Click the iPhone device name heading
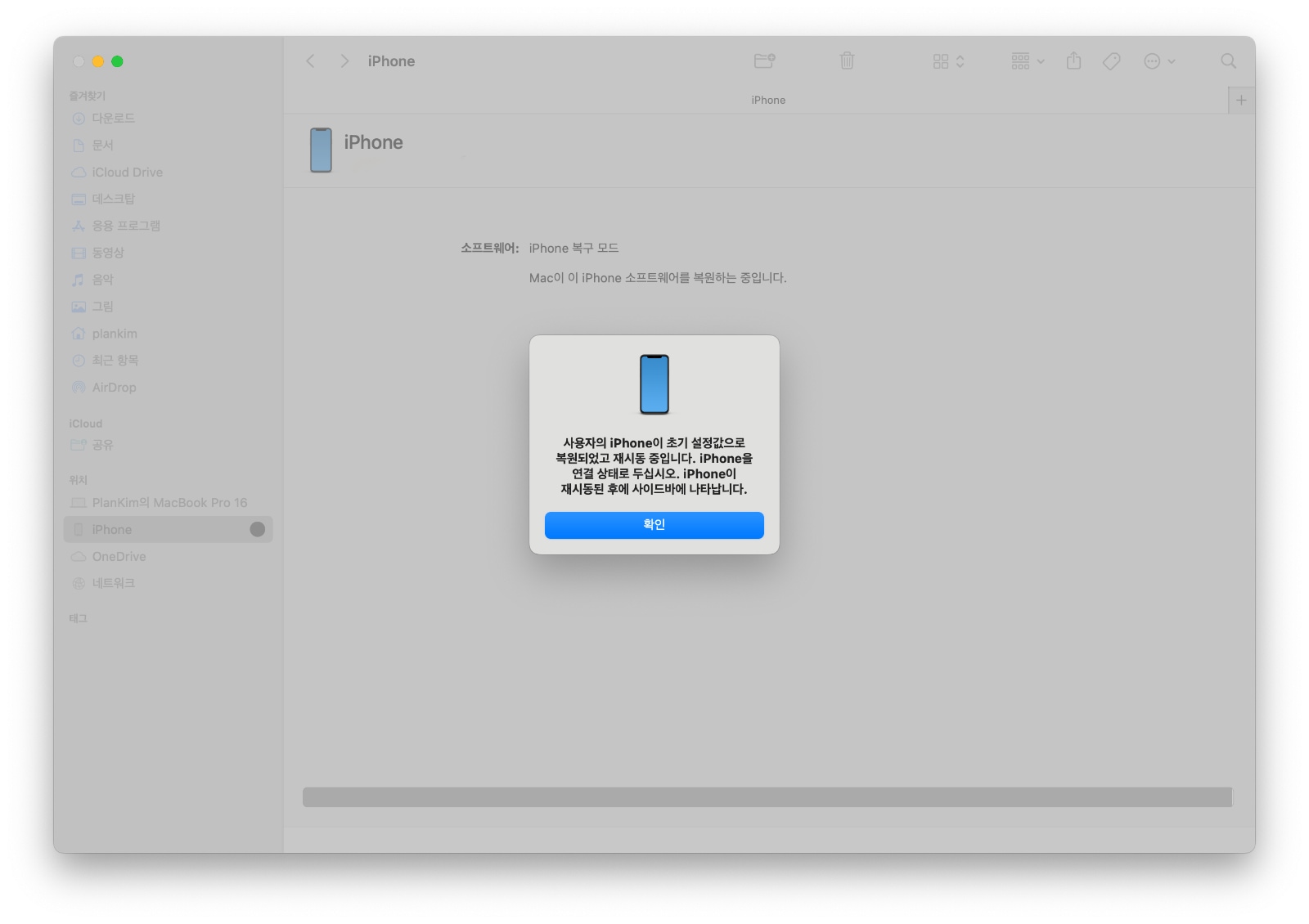Screen dimensions: 1309x924 click(x=373, y=143)
